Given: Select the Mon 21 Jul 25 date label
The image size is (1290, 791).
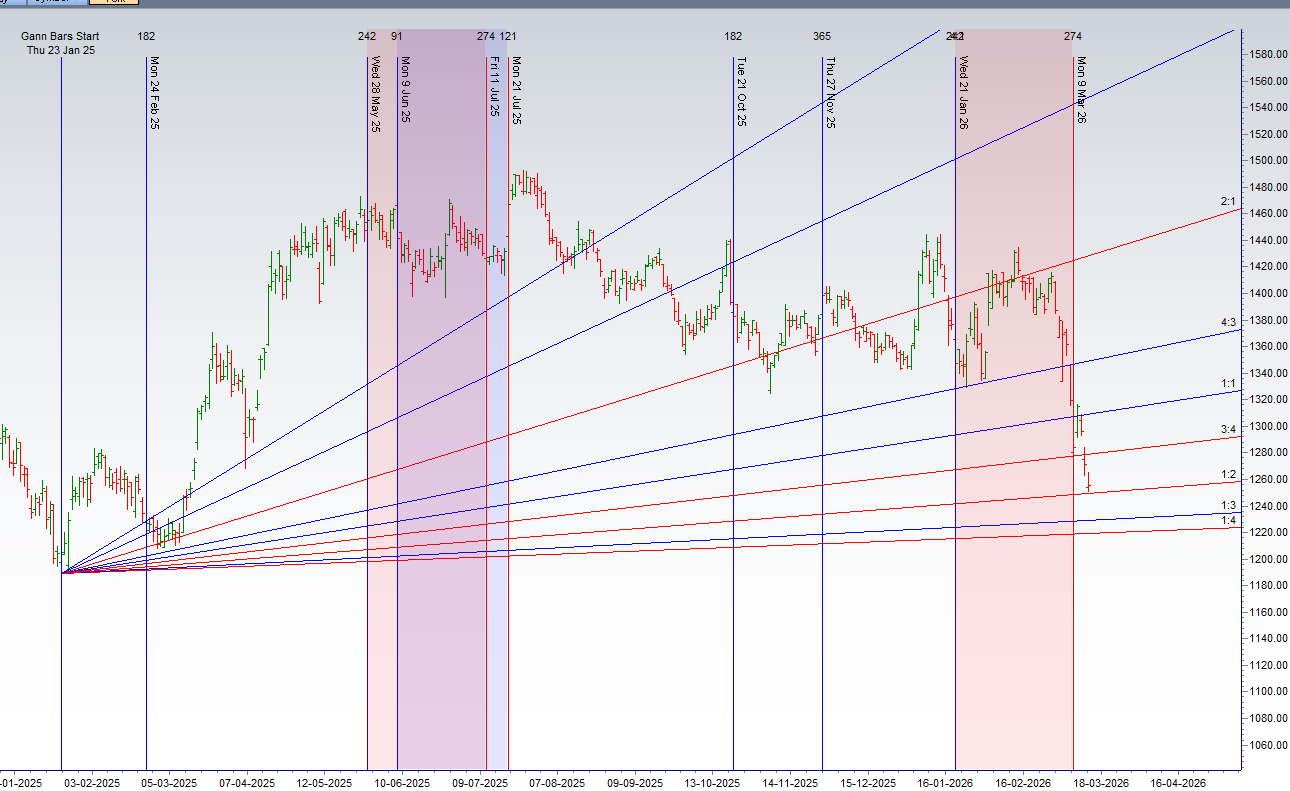Looking at the screenshot, I should click(x=517, y=90).
